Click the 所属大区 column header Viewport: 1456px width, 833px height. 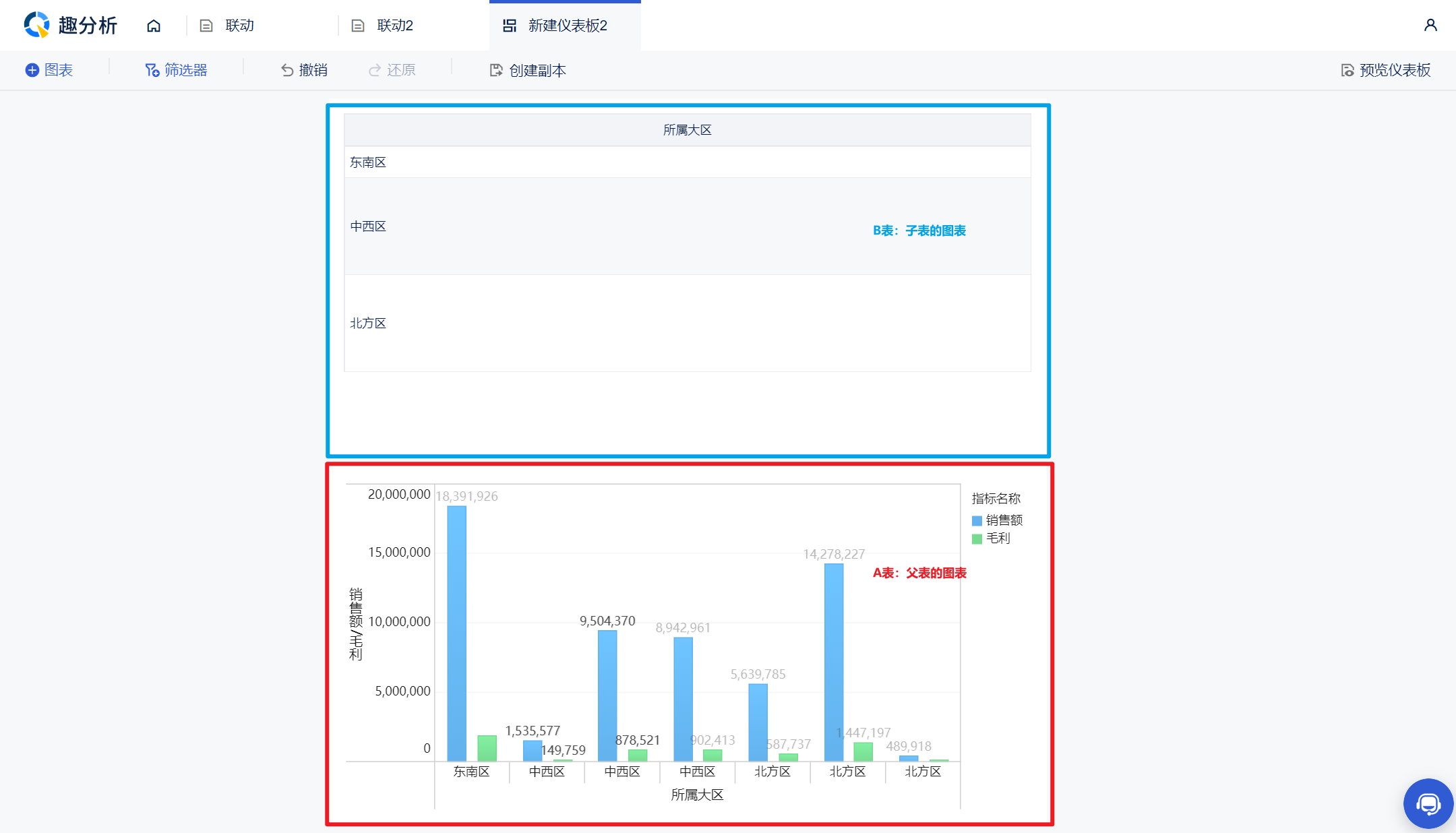(687, 130)
